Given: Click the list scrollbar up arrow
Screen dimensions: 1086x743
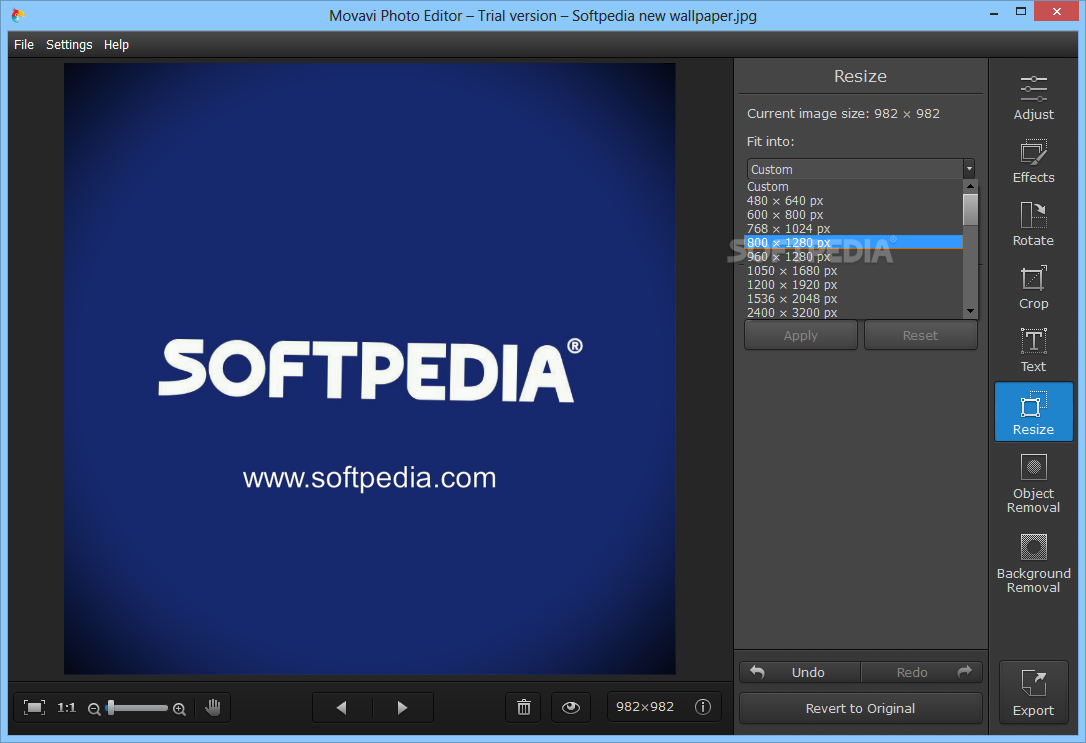Looking at the screenshot, I should point(970,186).
